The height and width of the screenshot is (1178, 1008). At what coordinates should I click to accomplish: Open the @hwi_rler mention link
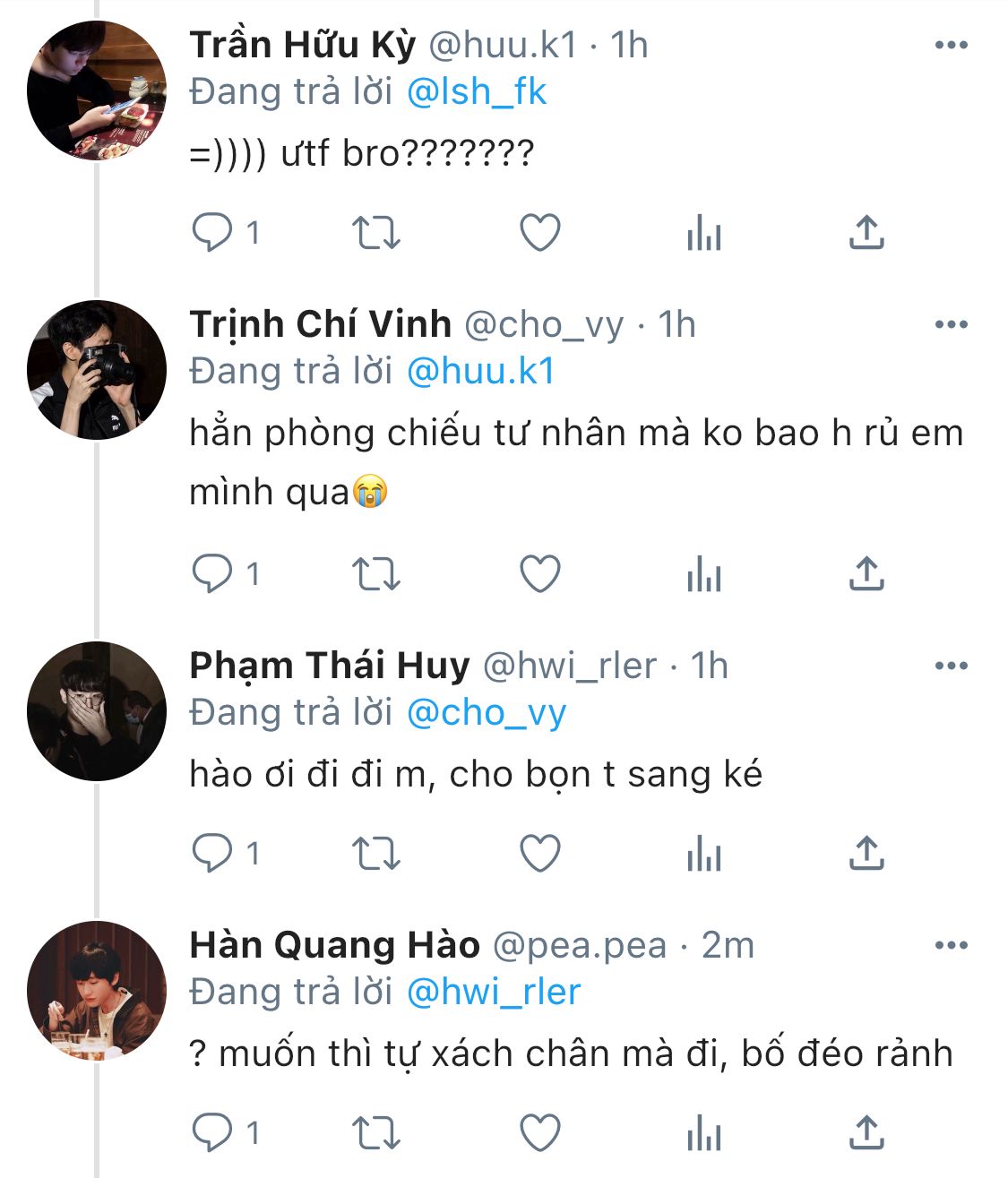[494, 993]
